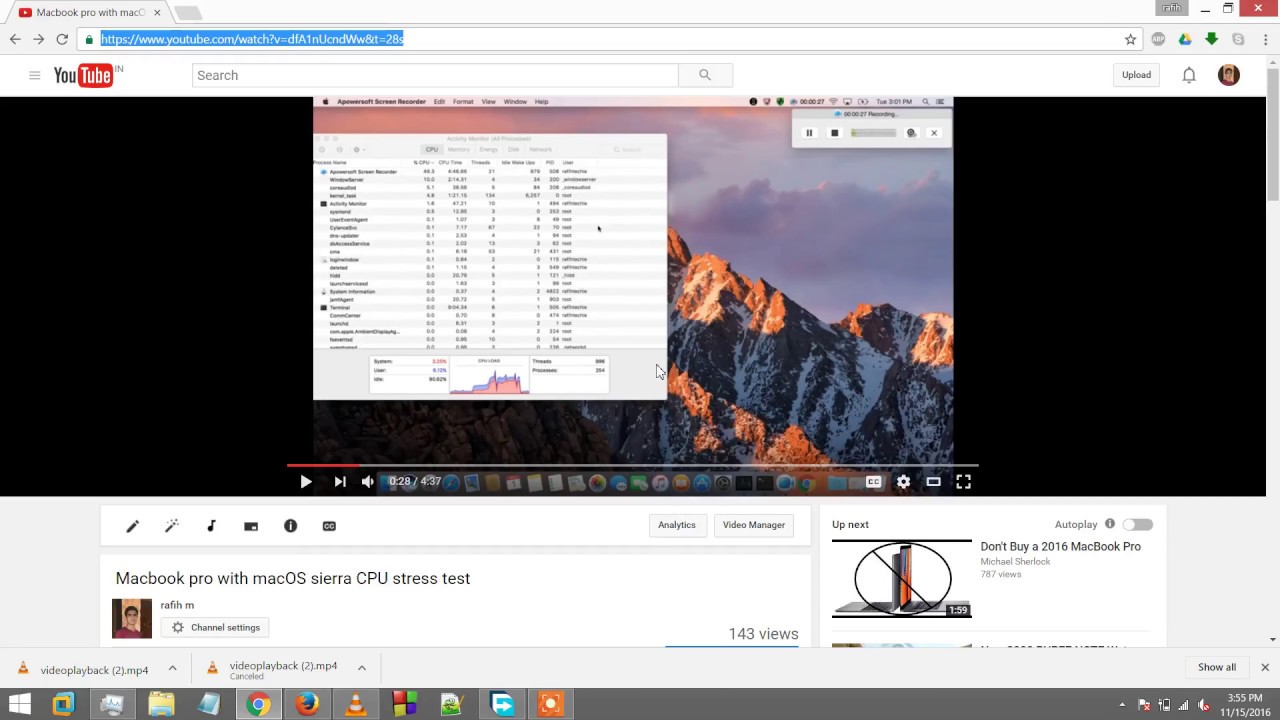Click the Upload button
This screenshot has width=1280, height=720.
(x=1136, y=75)
